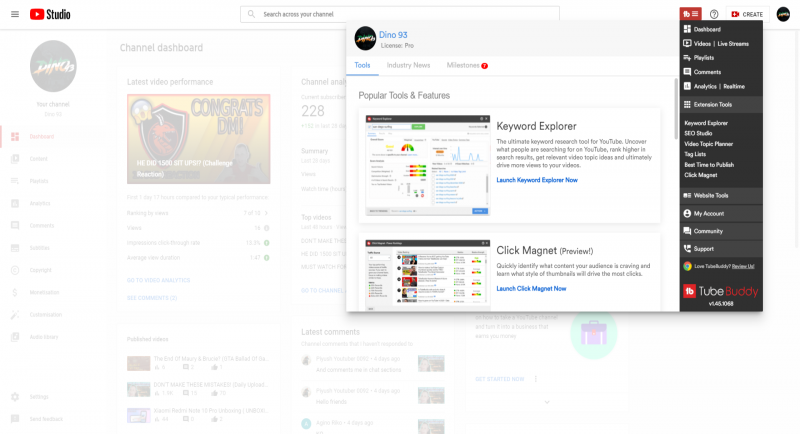800x434 pixels.
Task: Switch to the Milestones tab
Action: [x=463, y=65]
